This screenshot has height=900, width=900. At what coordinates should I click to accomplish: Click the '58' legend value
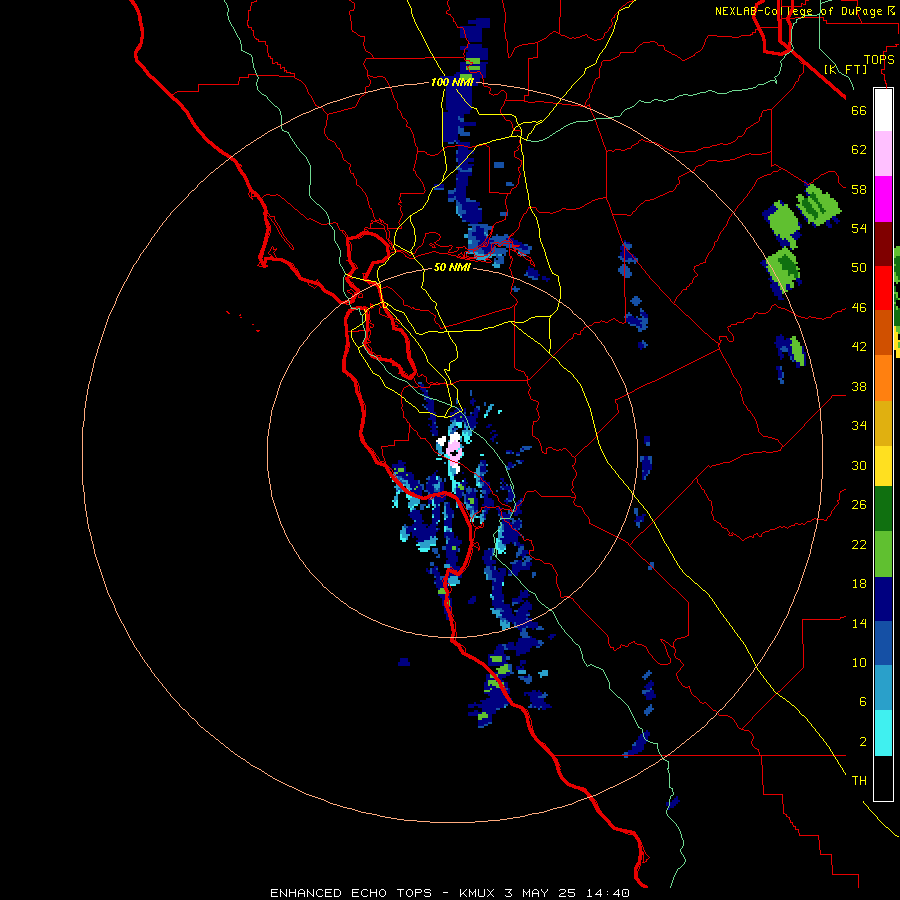coord(859,189)
